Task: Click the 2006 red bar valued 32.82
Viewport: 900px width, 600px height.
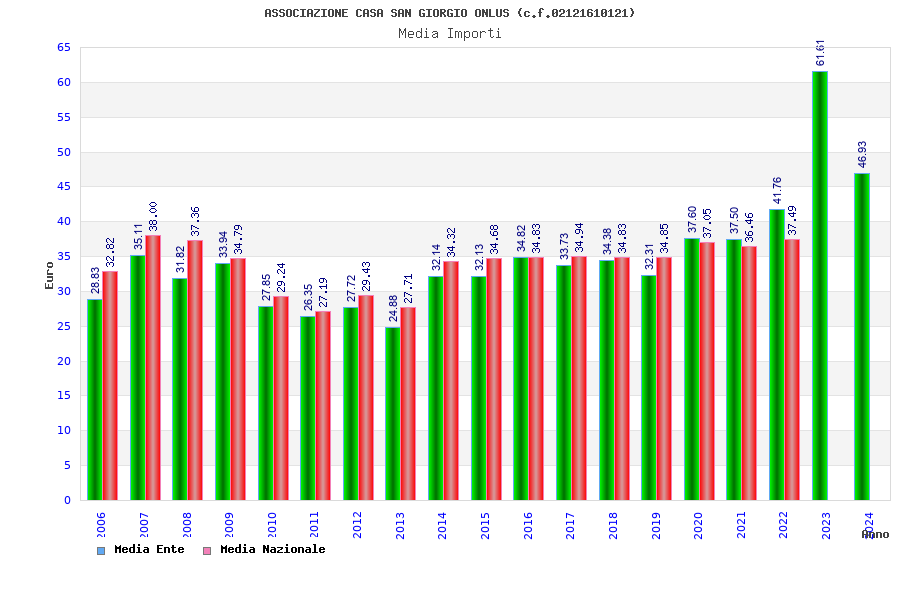Action: (x=110, y=386)
